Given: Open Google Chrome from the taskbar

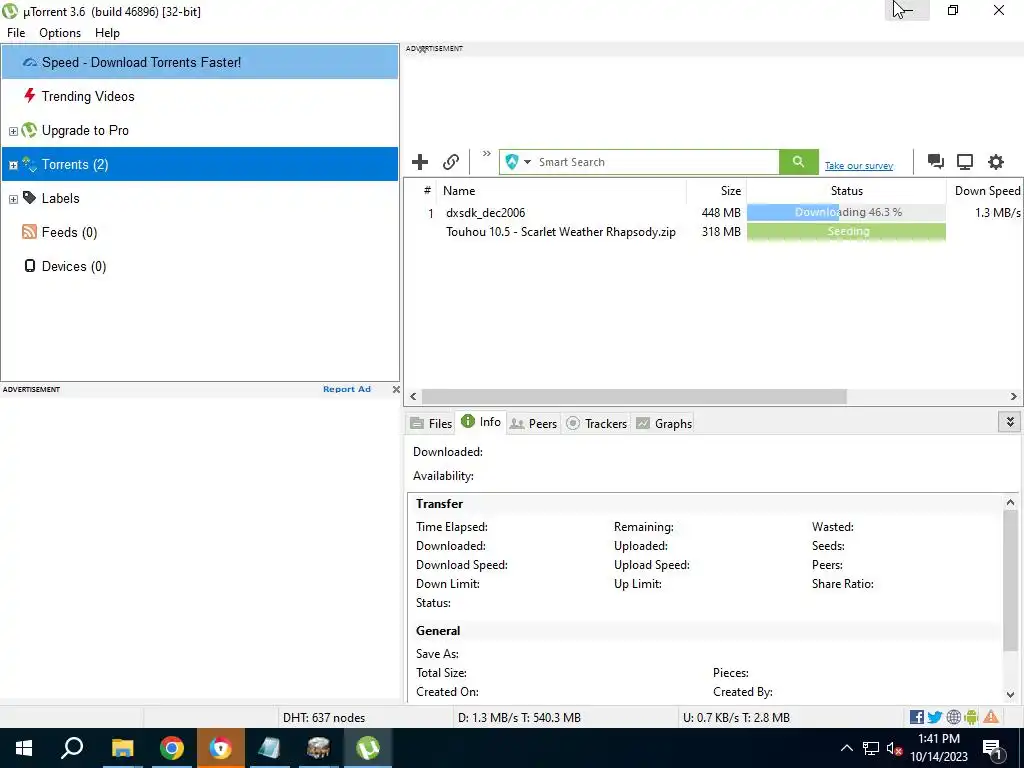Looking at the screenshot, I should 172,748.
